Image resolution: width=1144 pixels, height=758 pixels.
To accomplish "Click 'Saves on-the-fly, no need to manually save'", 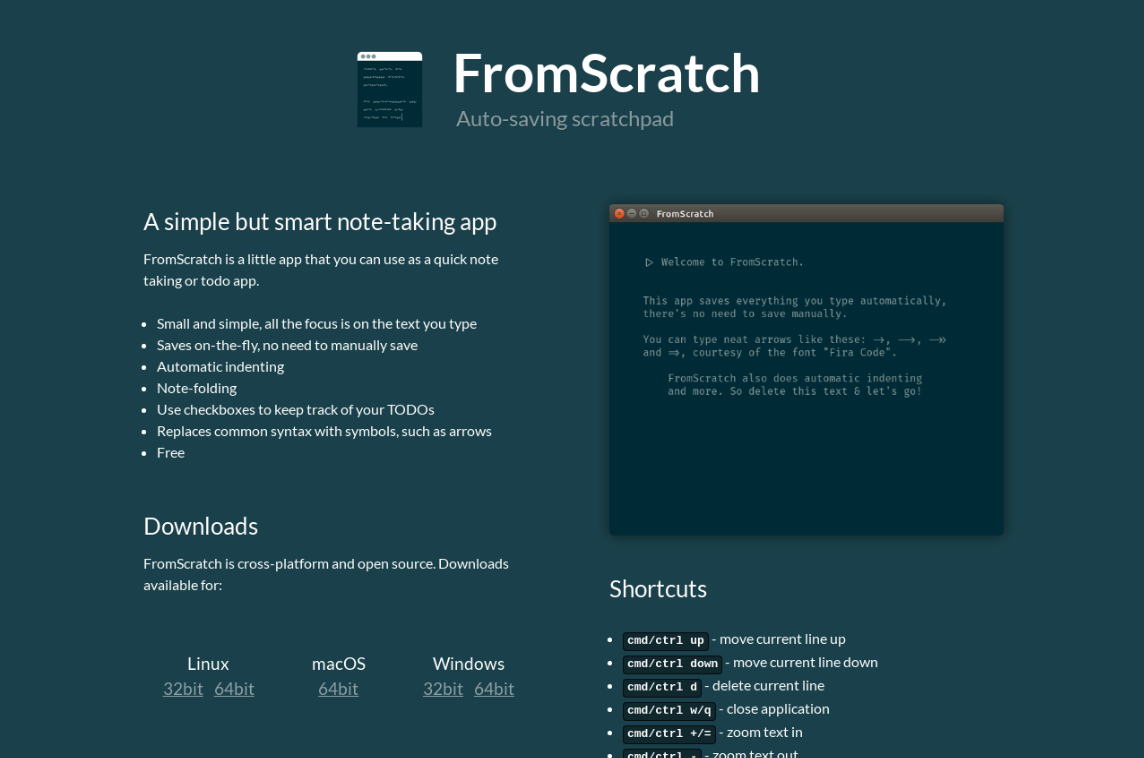I will click(x=287, y=345).
